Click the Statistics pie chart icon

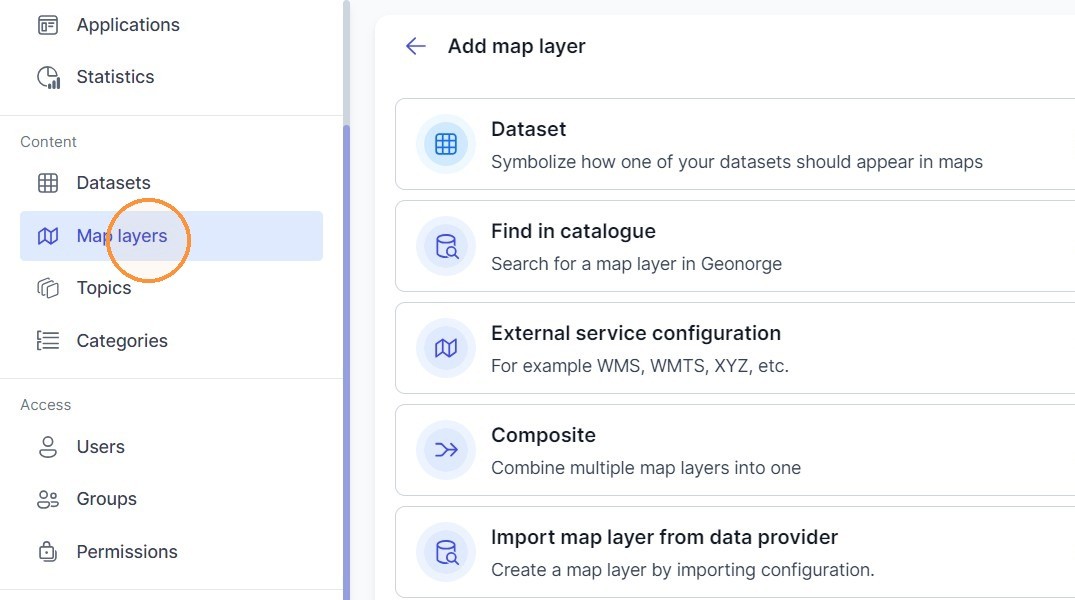(x=48, y=77)
